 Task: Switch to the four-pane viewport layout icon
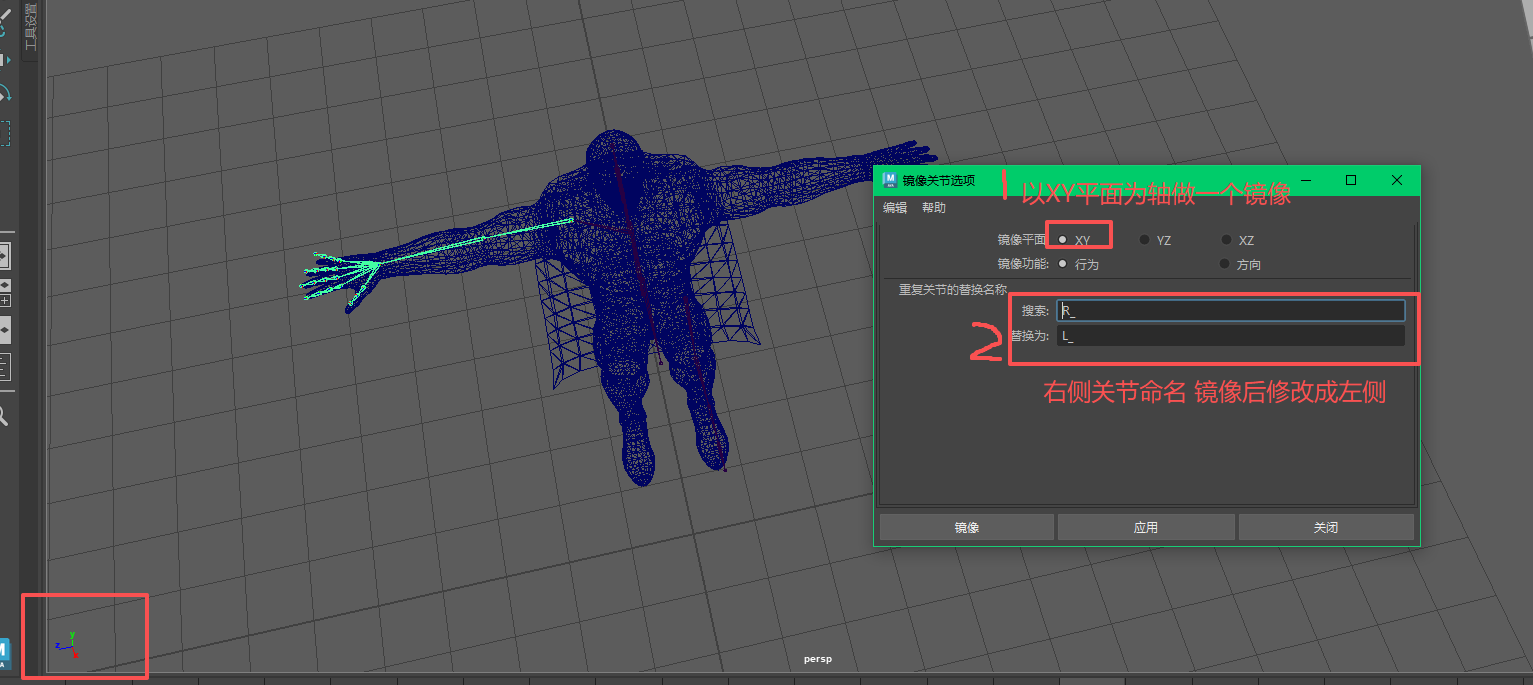[x=4, y=293]
